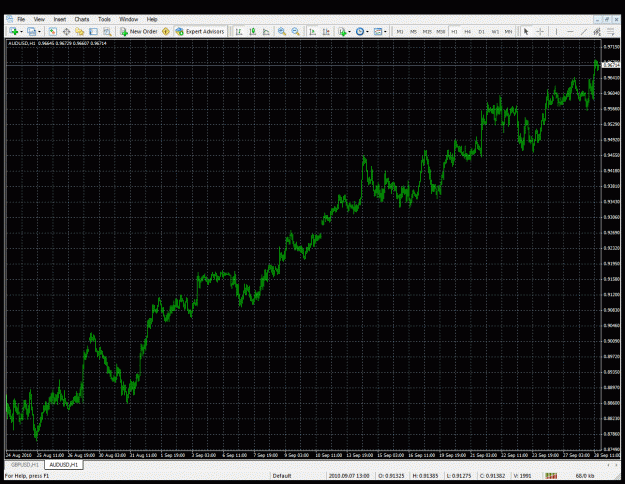Set timeframe to D1
The height and width of the screenshot is (484, 625).
(x=482, y=31)
